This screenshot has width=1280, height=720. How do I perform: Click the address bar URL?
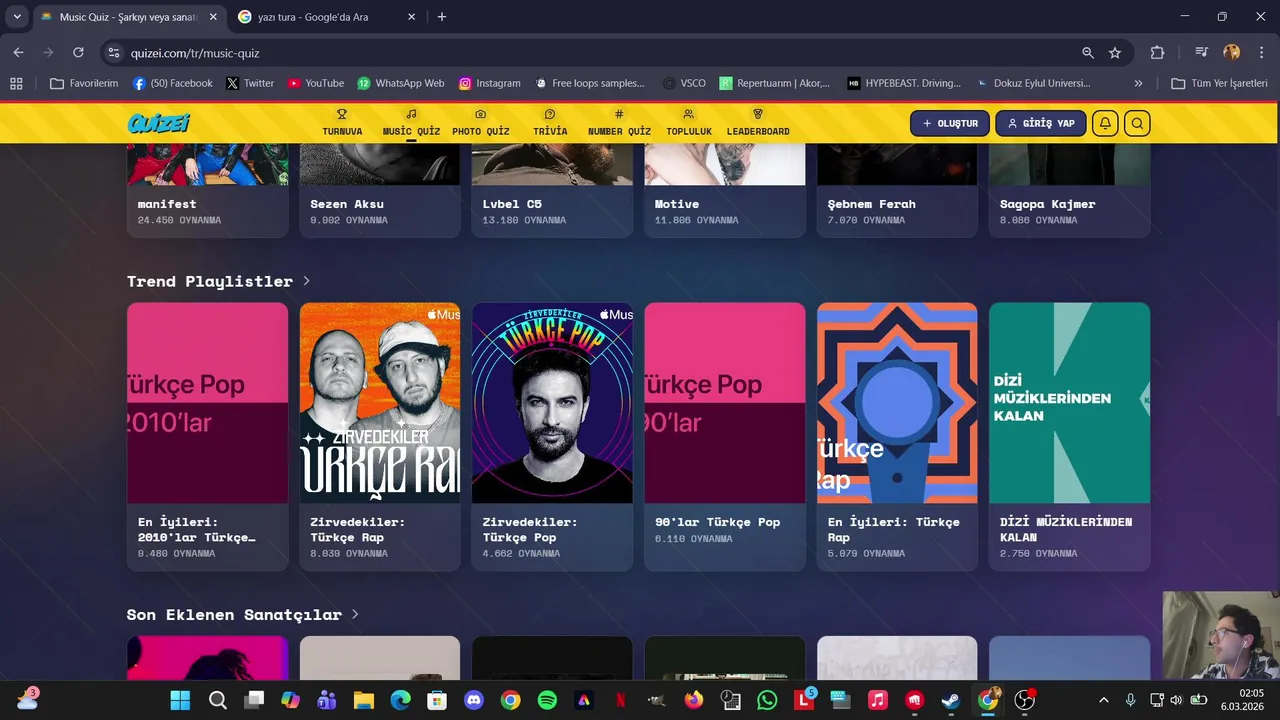(195, 53)
